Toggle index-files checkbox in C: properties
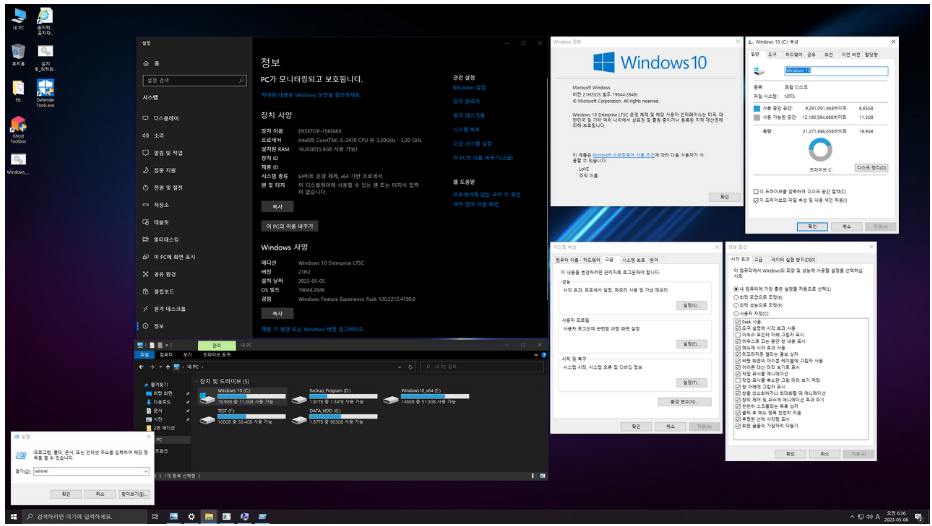932x526 pixels. 756,200
